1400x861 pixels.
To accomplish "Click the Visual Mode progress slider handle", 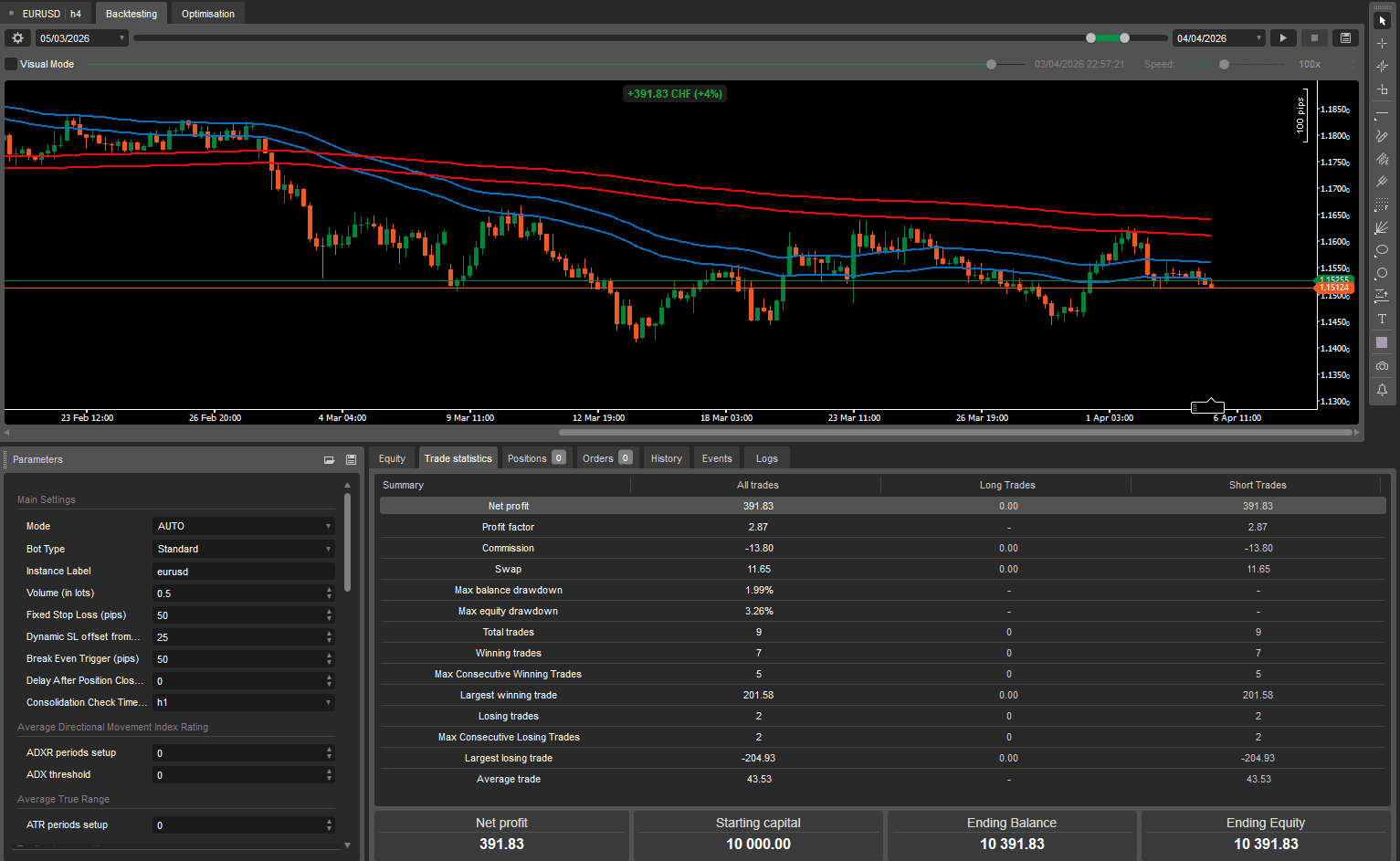I will point(991,64).
